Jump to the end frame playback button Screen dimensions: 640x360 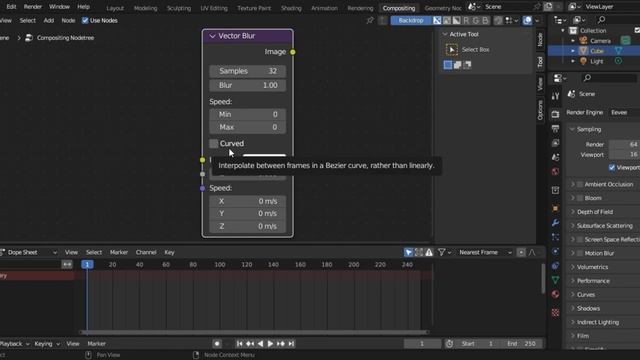click(291, 344)
